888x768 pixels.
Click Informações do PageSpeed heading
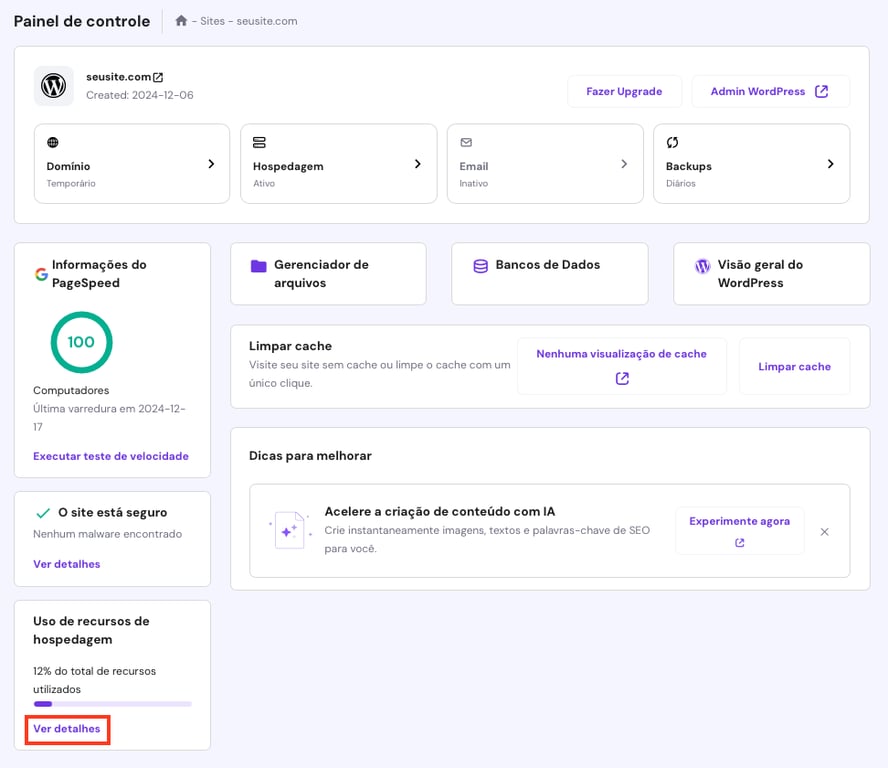coord(99,274)
